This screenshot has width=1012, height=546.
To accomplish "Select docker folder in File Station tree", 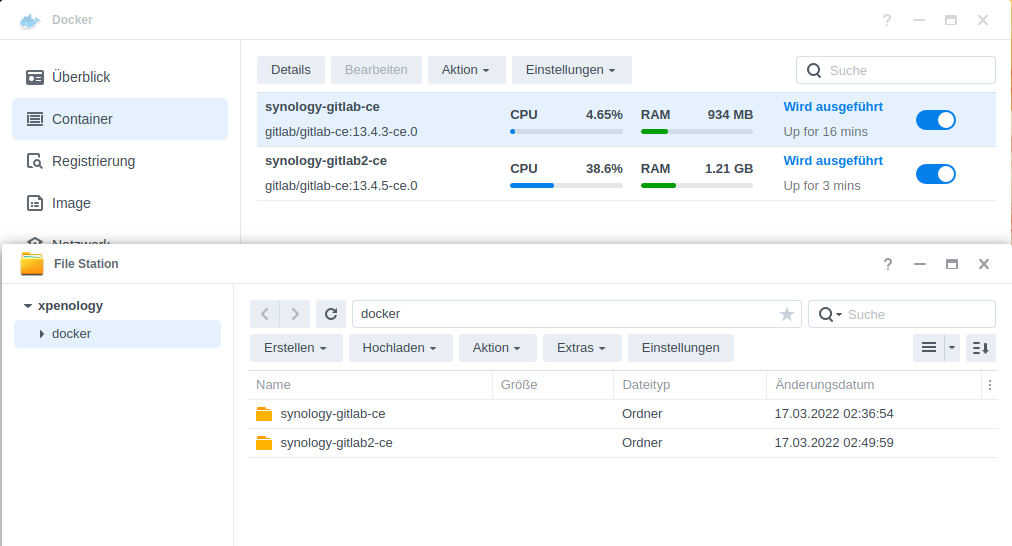I will coord(117,334).
